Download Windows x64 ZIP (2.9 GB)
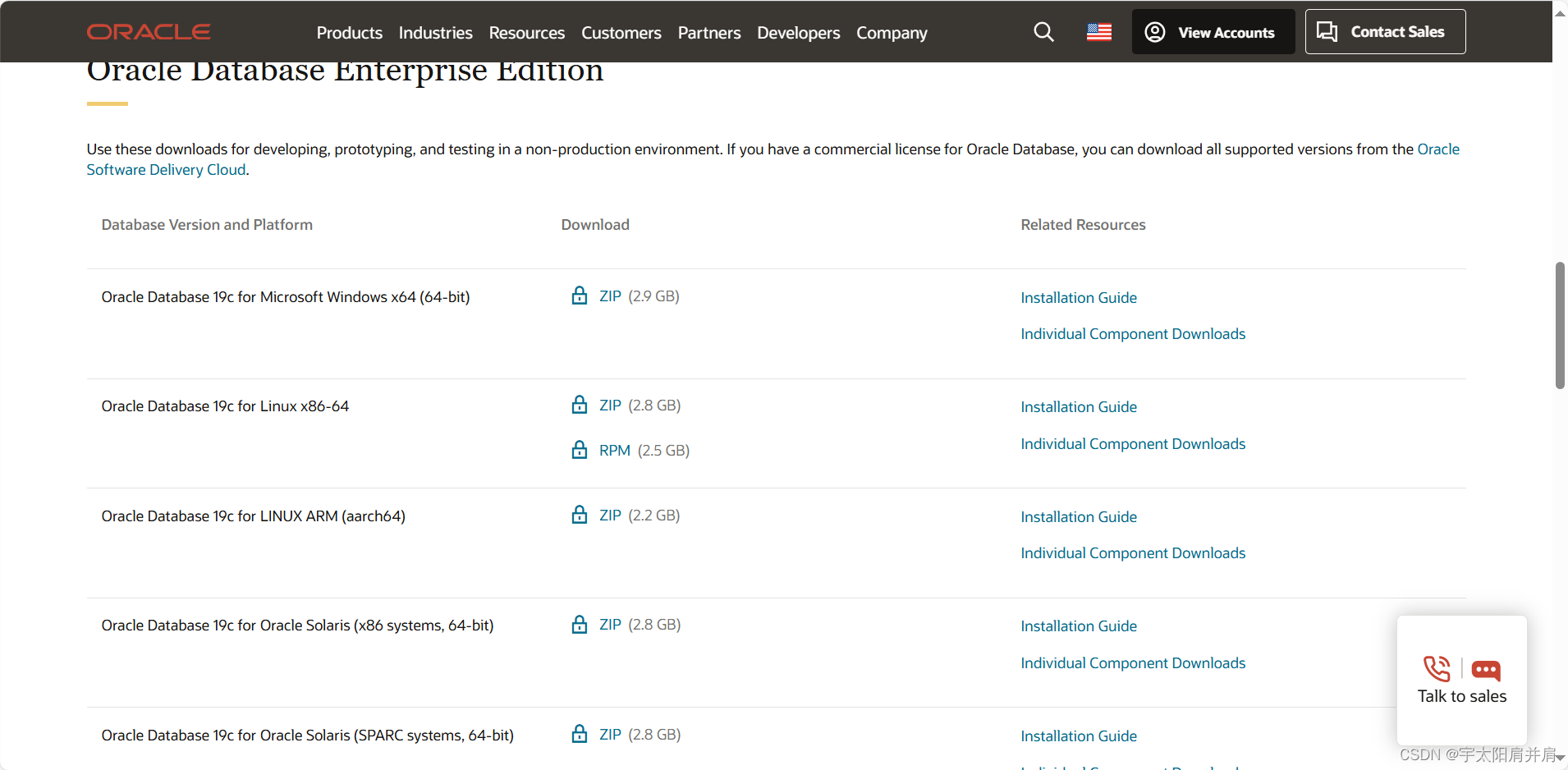 (x=610, y=296)
